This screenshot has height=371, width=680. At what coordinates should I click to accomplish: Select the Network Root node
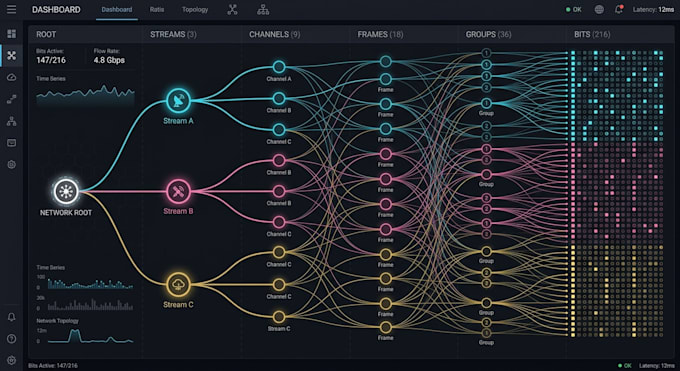[65, 191]
